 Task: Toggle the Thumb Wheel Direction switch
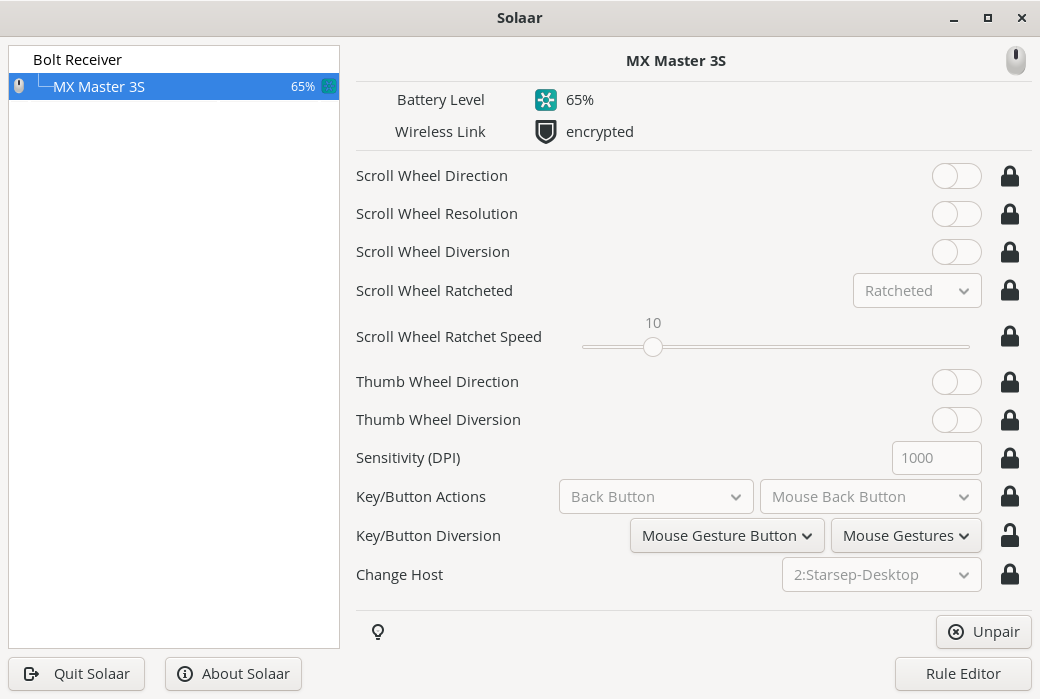tap(956, 382)
